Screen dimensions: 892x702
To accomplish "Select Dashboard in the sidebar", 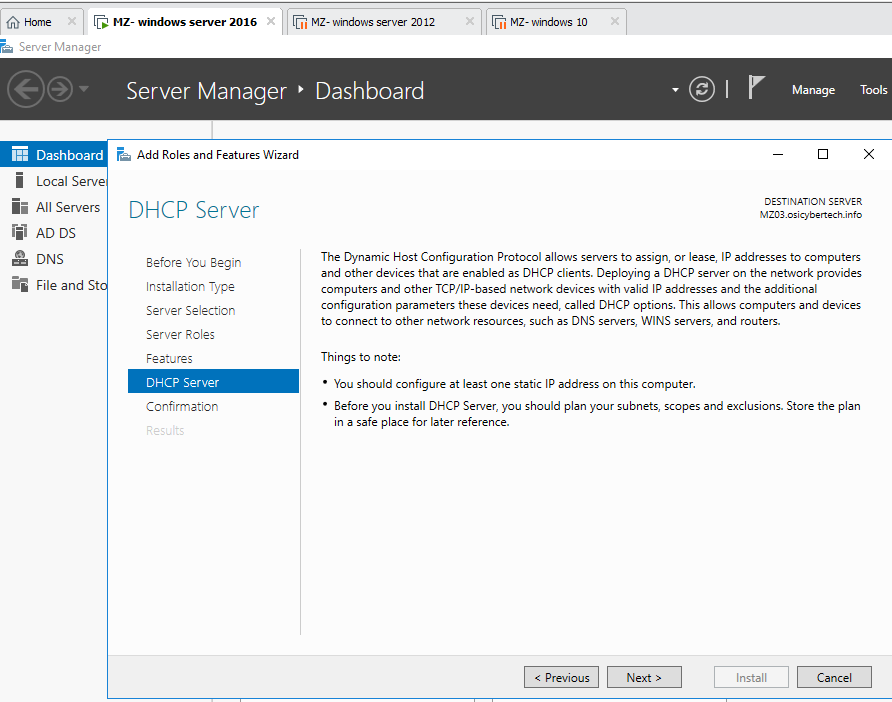I will pyautogui.click(x=54, y=155).
